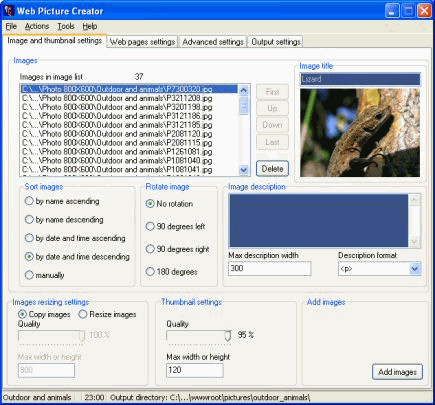Click image list scroll down arrow
Screen dimensions: 435x405
[244, 170]
